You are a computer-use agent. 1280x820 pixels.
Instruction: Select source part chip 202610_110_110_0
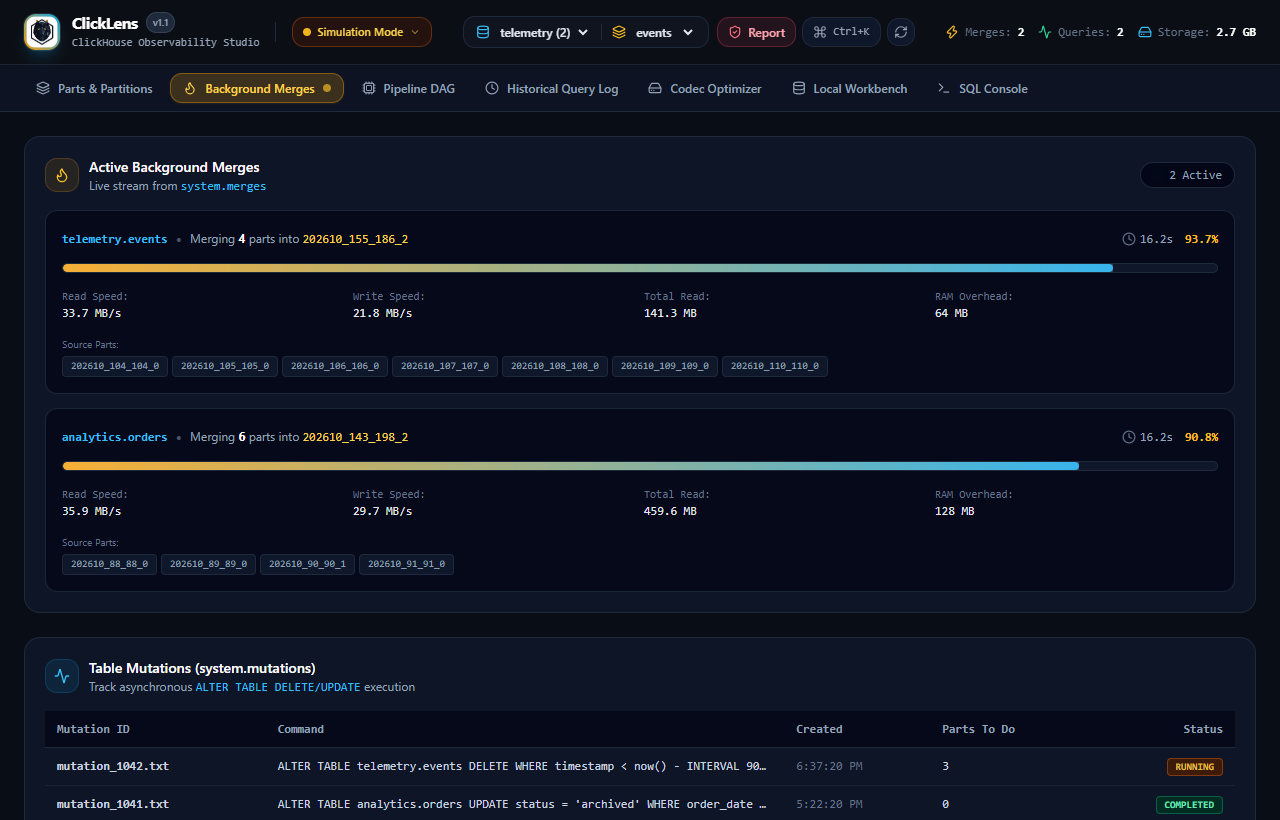(x=775, y=366)
